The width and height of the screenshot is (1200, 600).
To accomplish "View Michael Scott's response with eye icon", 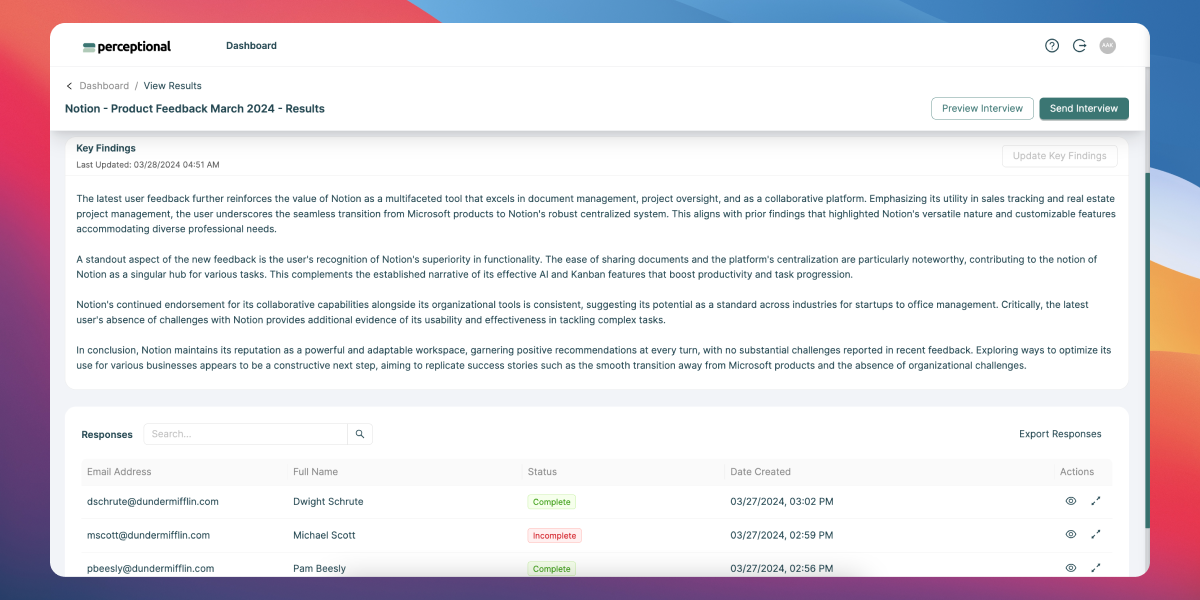I will (1071, 535).
